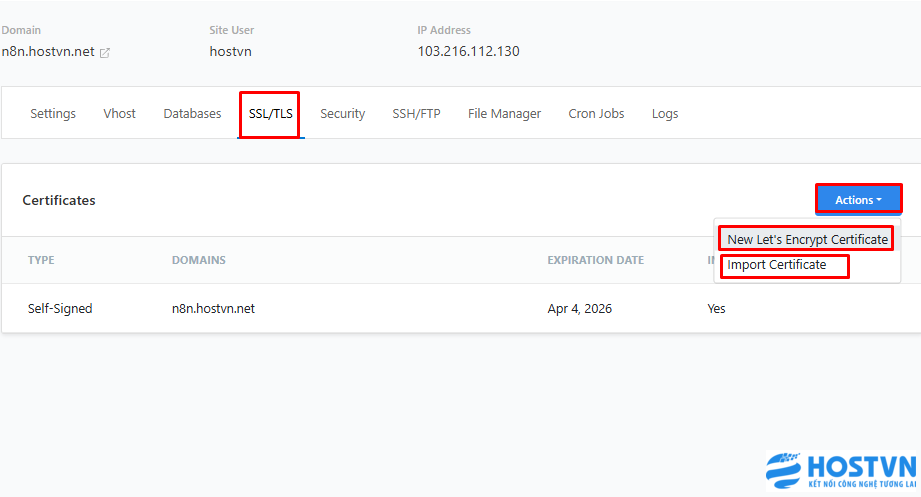Viewport: 921px width, 497px height.
Task: Select the Self-Signed certificate type cell
Action: (60, 308)
